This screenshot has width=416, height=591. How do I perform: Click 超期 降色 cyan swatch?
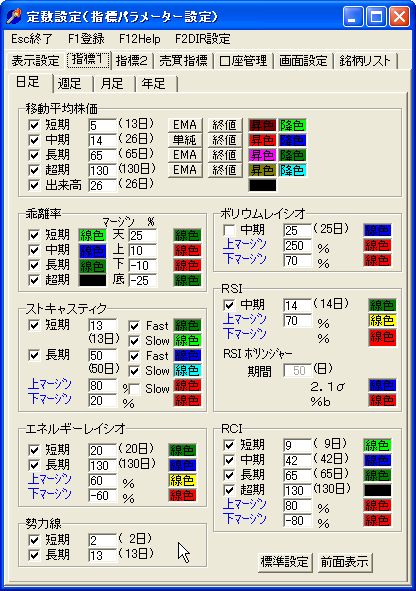pos(292,170)
